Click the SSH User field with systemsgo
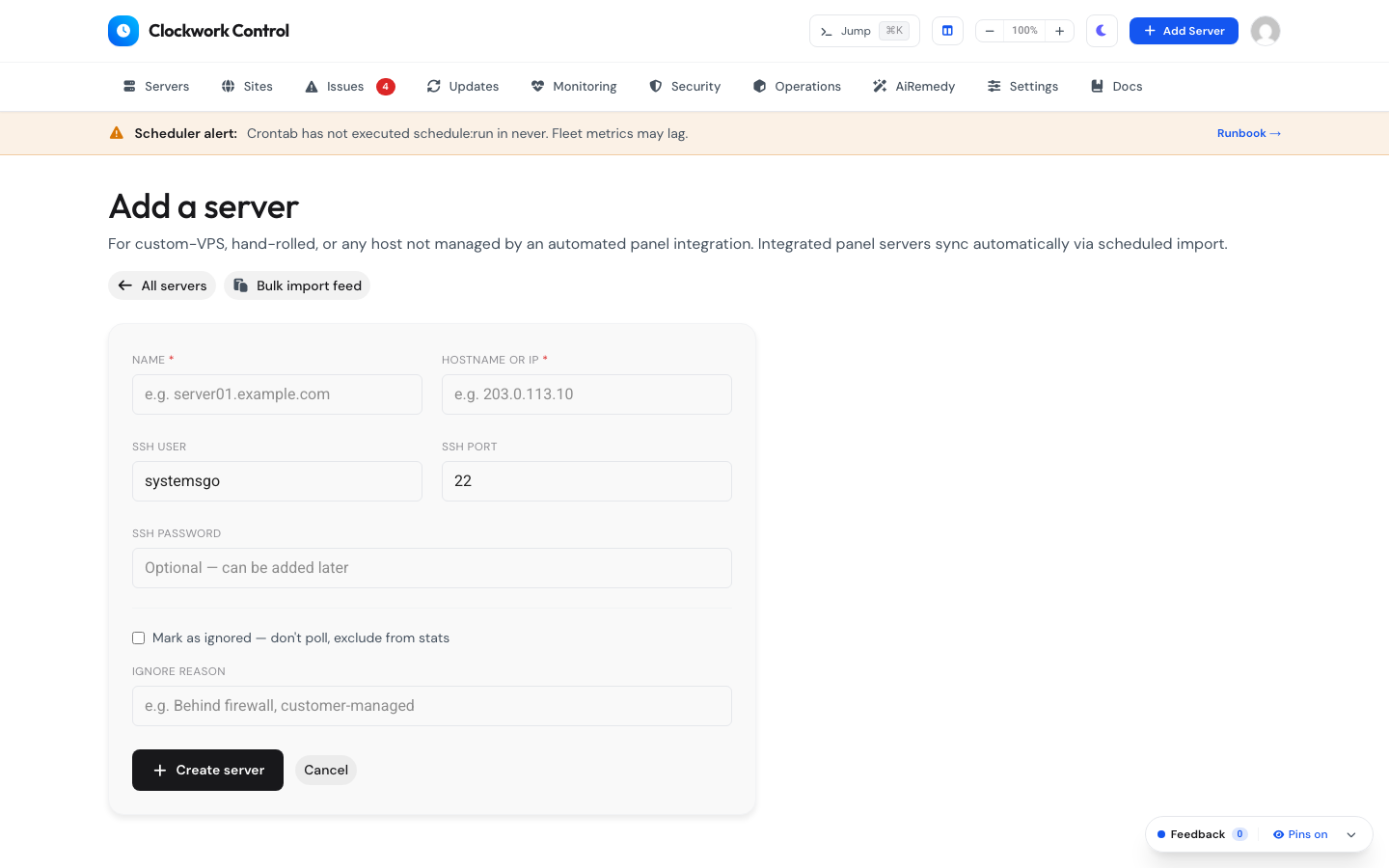The width and height of the screenshot is (1389, 868). (277, 481)
